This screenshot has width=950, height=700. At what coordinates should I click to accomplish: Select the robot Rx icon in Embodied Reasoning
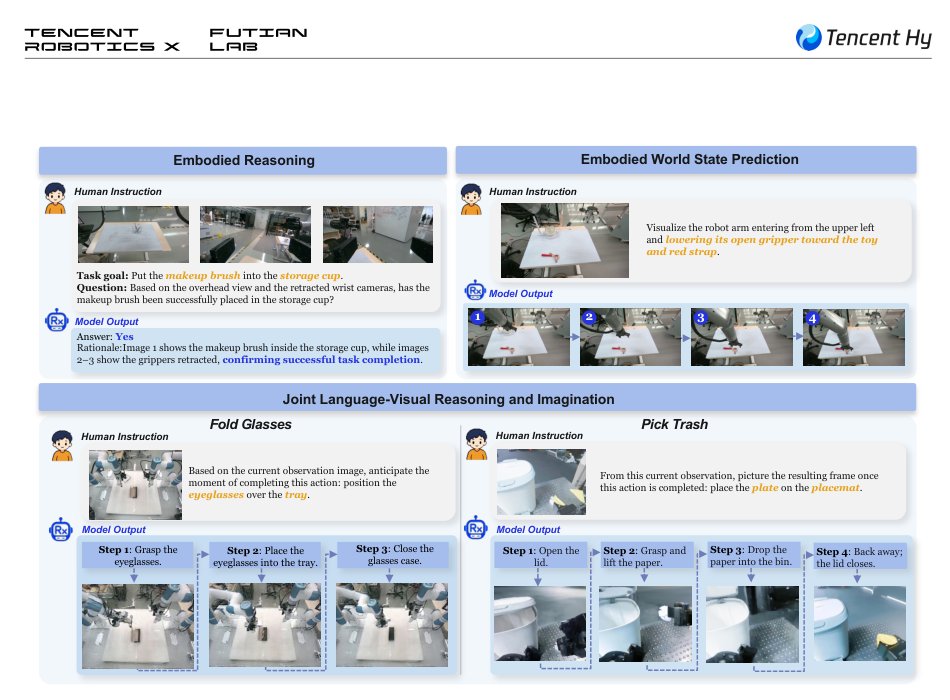pos(56,320)
